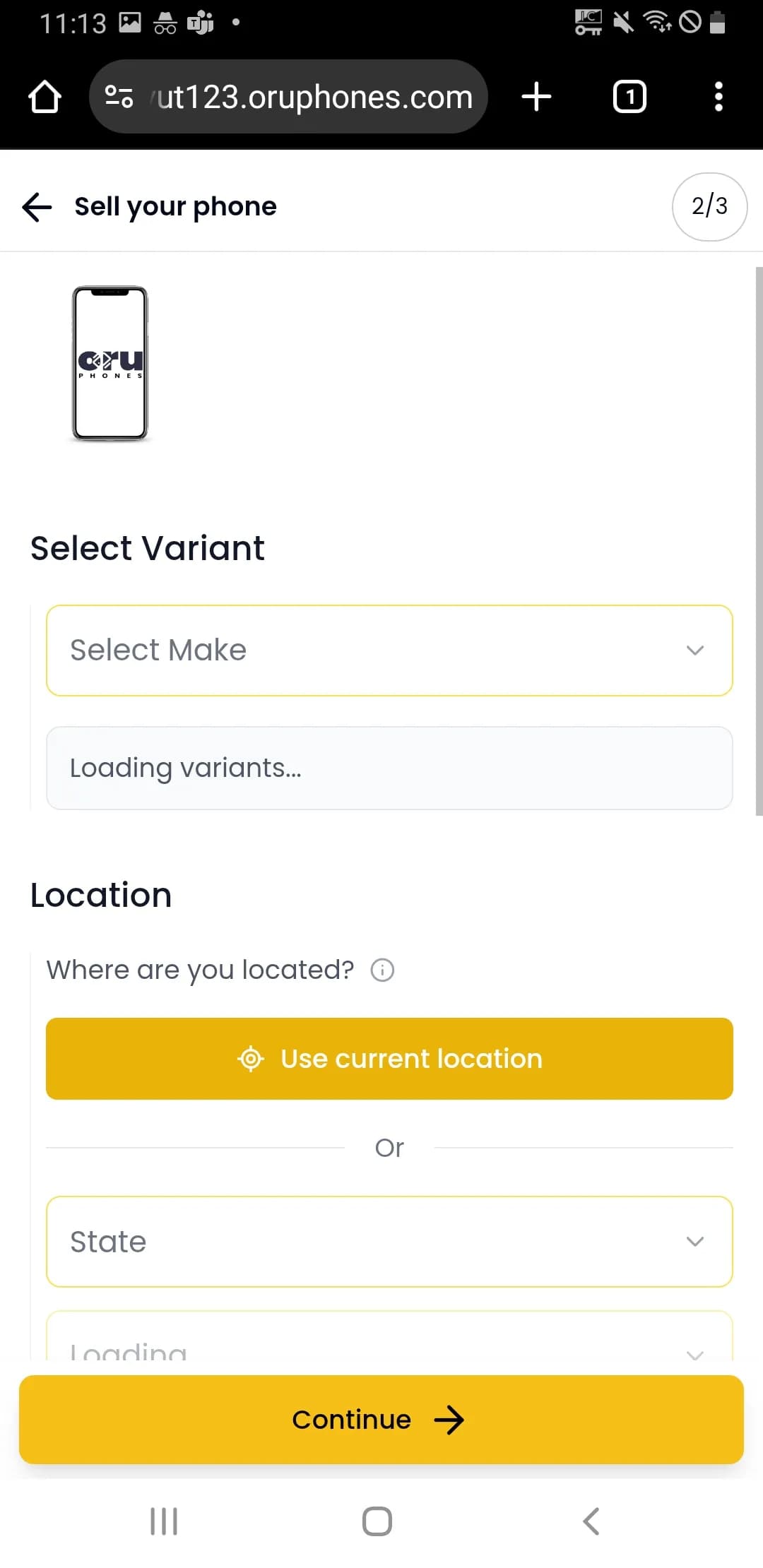763x1568 pixels.
Task: Tap the 2/3 step indicator
Action: point(709,206)
